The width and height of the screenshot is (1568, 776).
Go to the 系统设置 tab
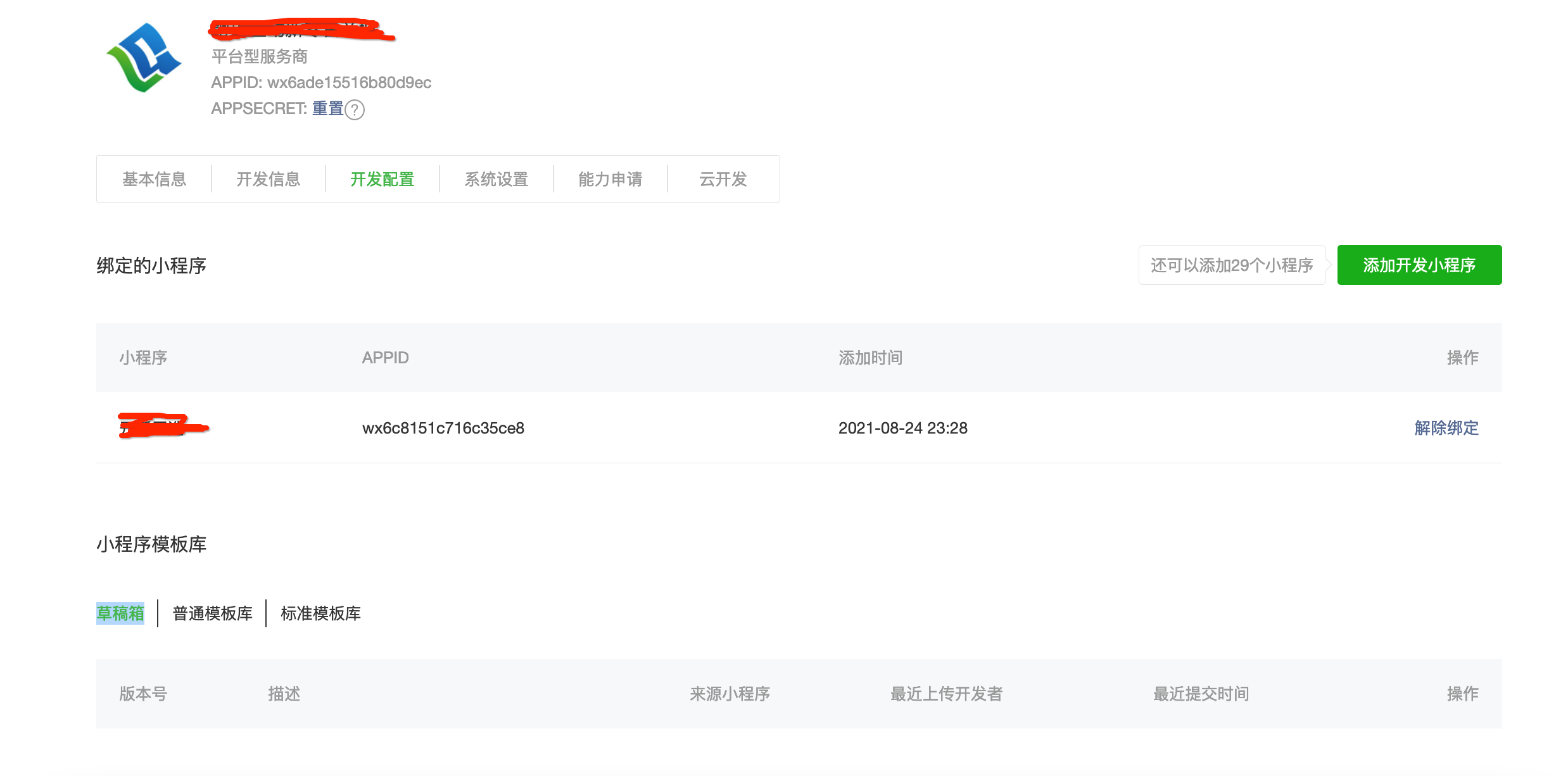[x=496, y=179]
